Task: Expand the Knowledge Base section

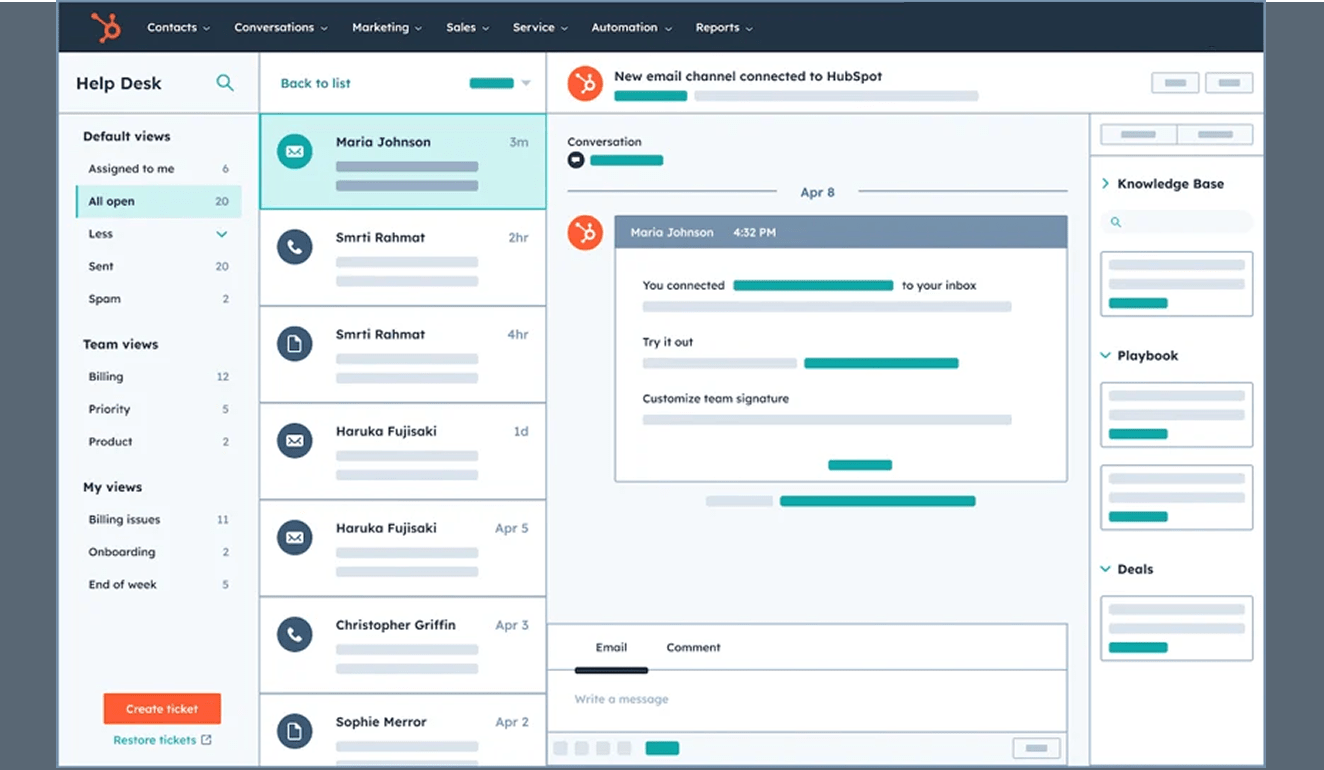Action: click(x=1105, y=184)
